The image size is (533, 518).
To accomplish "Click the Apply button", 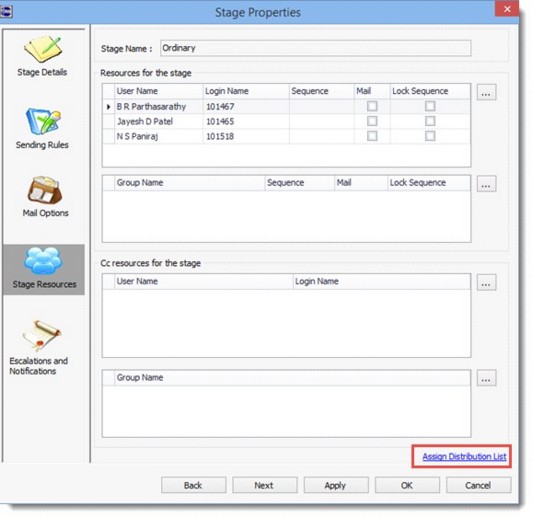I will [x=336, y=485].
